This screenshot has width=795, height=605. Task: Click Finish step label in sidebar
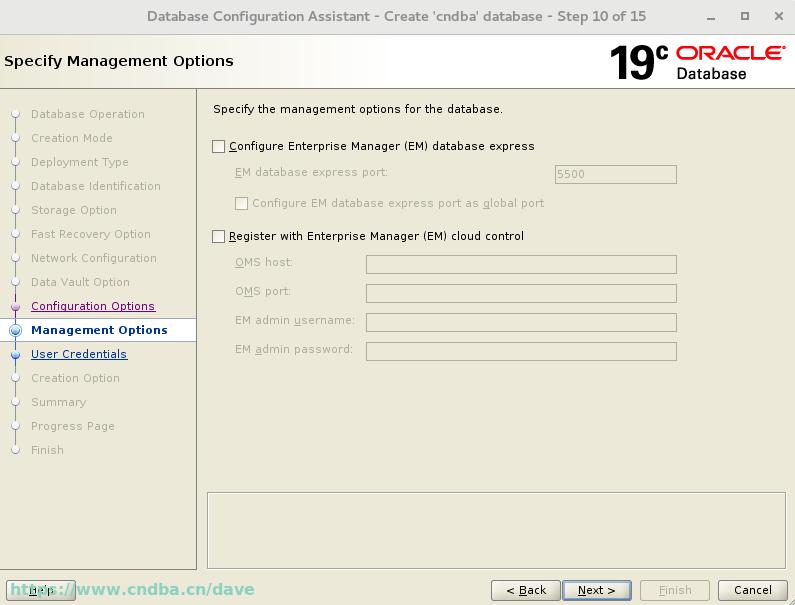(47, 450)
